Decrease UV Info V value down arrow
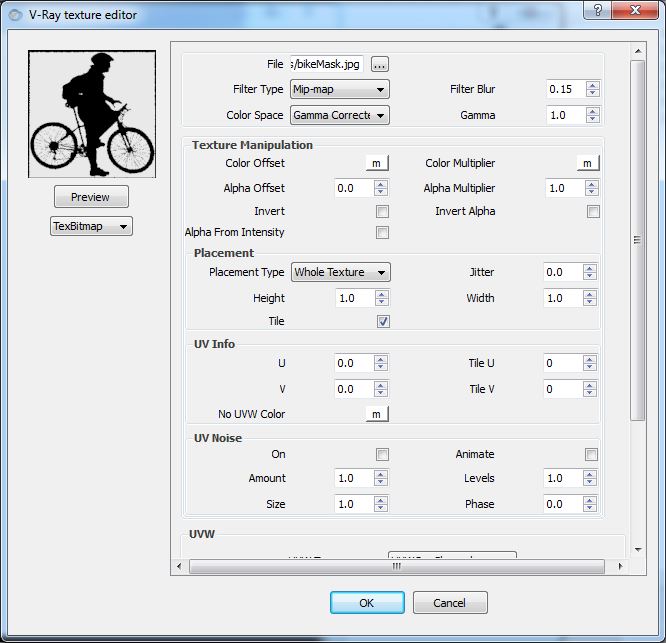This screenshot has width=666, height=643. (x=381, y=393)
